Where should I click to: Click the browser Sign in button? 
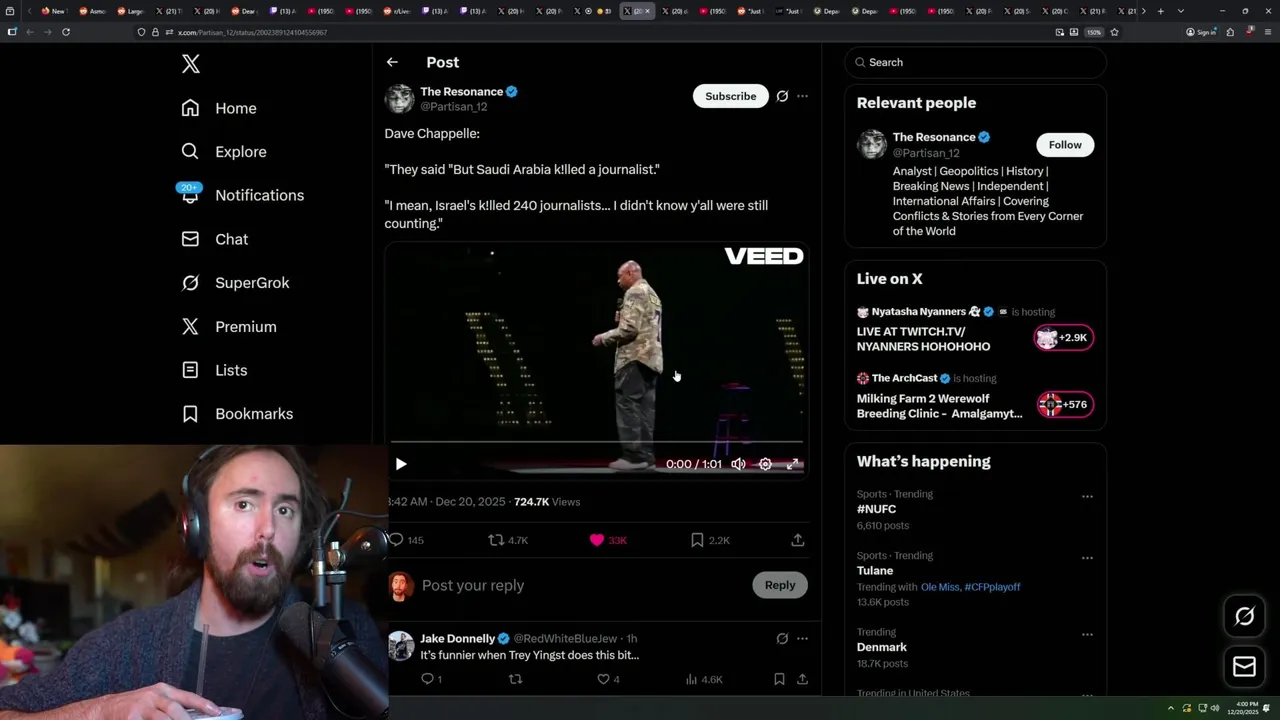pos(1200,32)
